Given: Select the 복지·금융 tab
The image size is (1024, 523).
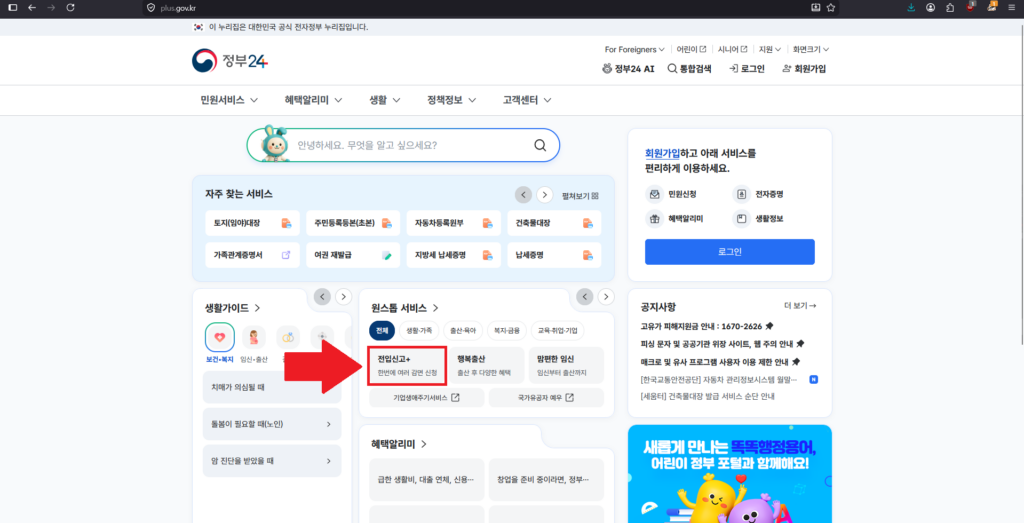Looking at the screenshot, I should pyautogui.click(x=507, y=330).
